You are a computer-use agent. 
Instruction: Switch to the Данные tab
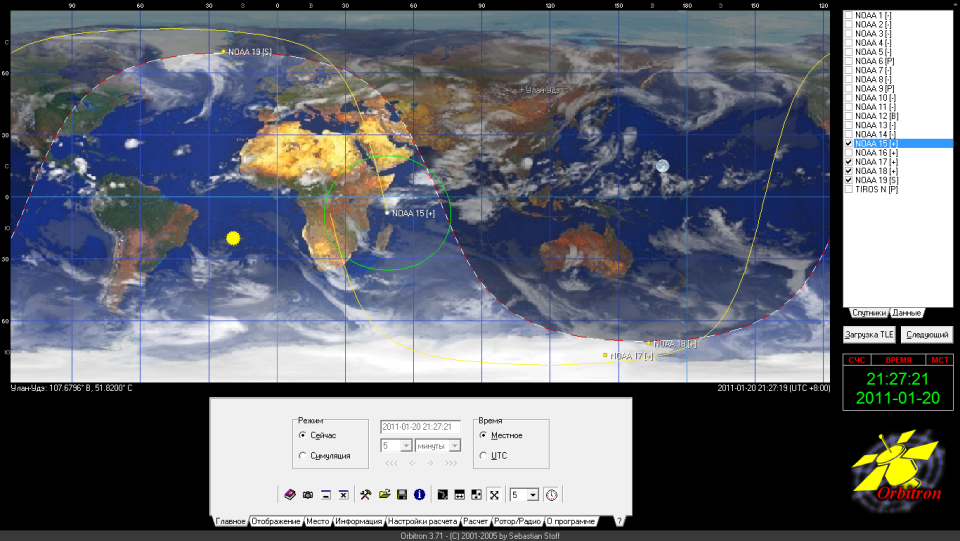pos(907,313)
